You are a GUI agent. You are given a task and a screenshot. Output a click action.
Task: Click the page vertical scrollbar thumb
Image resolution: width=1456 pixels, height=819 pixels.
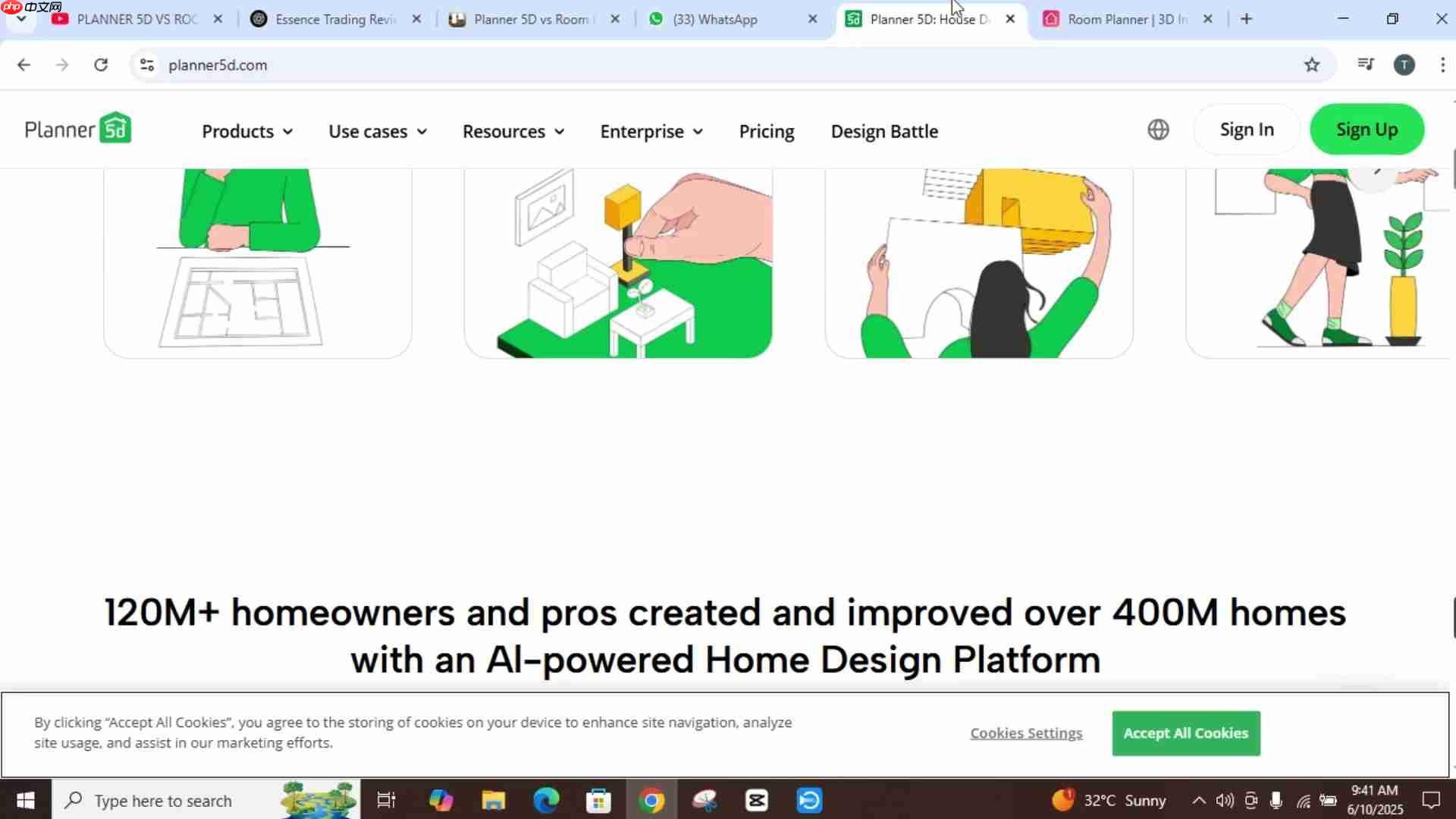coord(1453,169)
